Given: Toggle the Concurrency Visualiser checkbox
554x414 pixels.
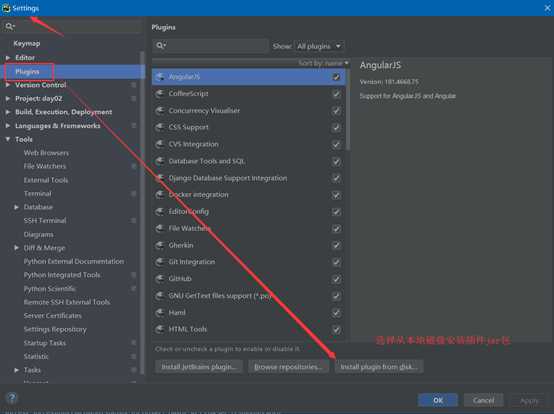Looking at the screenshot, I should point(336,111).
